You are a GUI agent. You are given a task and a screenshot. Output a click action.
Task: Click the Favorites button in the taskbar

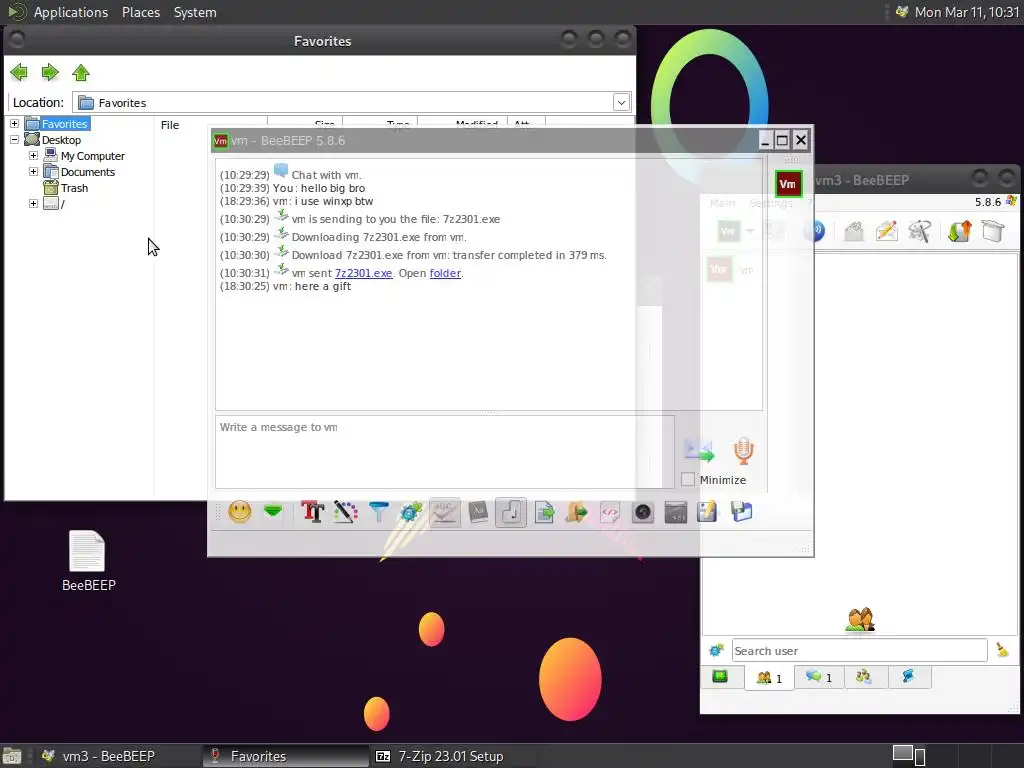(x=285, y=756)
